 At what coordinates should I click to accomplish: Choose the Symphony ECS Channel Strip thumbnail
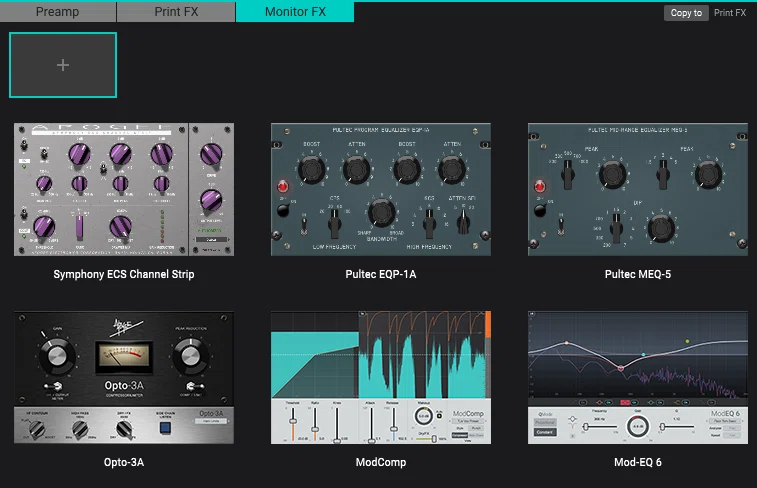pyautogui.click(x=124, y=189)
